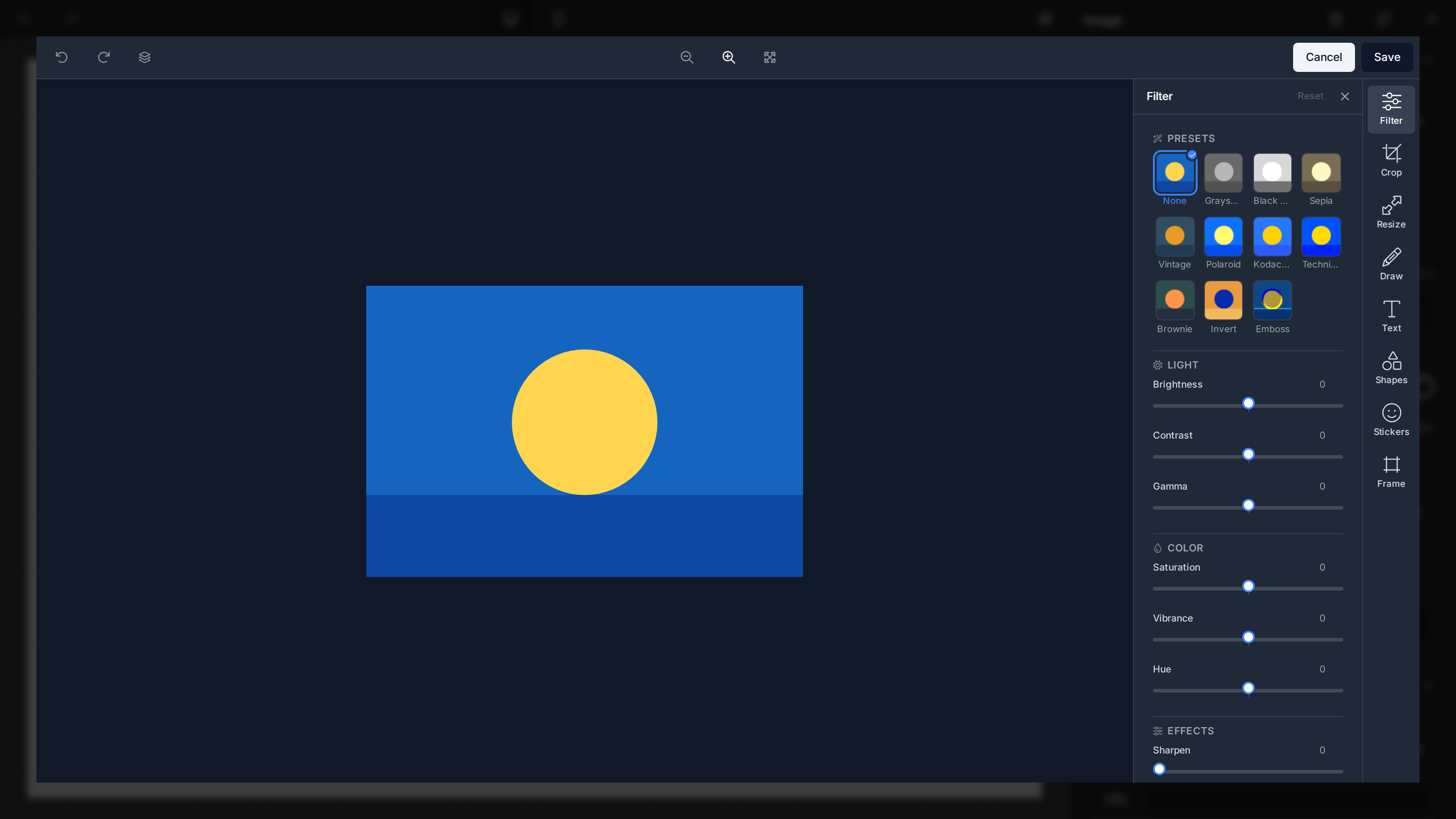Click the Hue slider handle
This screenshot has height=819, width=1456.
click(1249, 688)
